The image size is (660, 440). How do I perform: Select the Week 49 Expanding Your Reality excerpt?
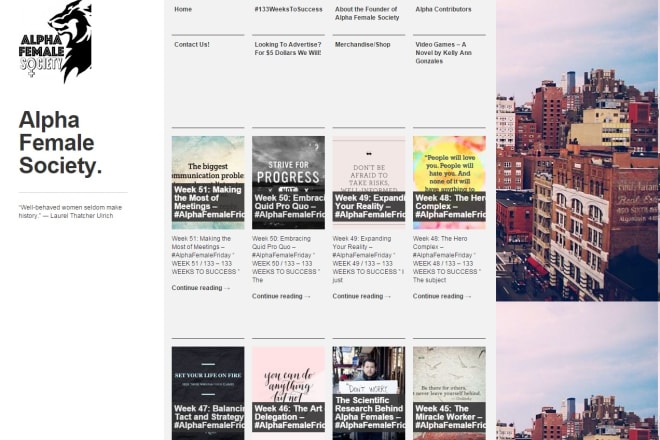(368, 259)
